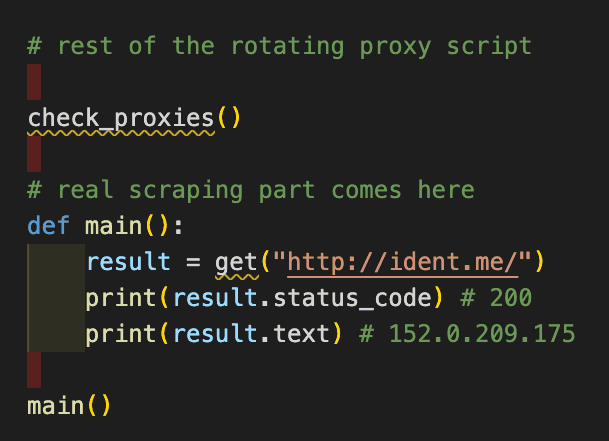This screenshot has height=441, width=609.
Task: Click the status_code attribute
Action: (352, 298)
